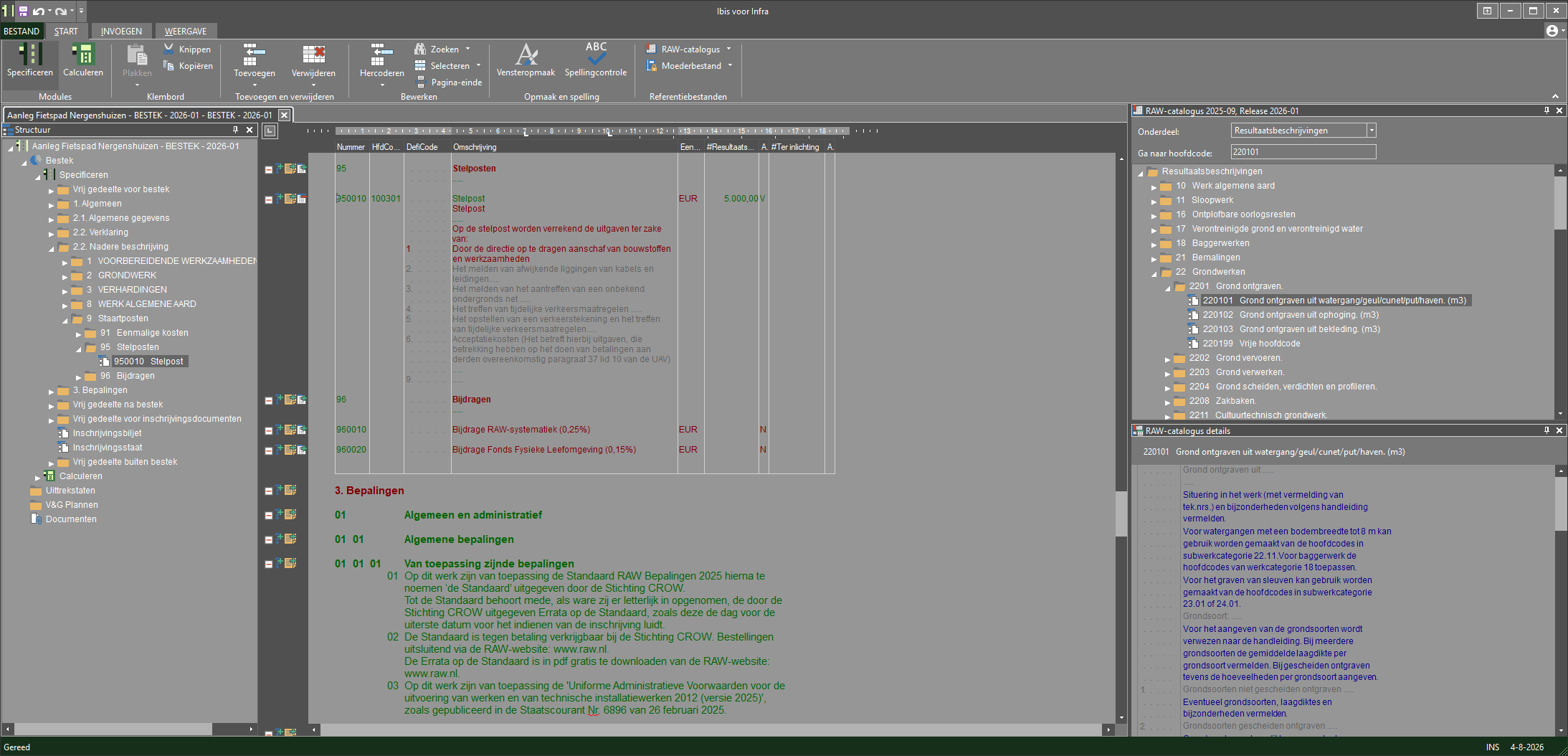Image resolution: width=1568 pixels, height=756 pixels.
Task: Click the RAW-catalogus book icon
Action: [x=651, y=49]
